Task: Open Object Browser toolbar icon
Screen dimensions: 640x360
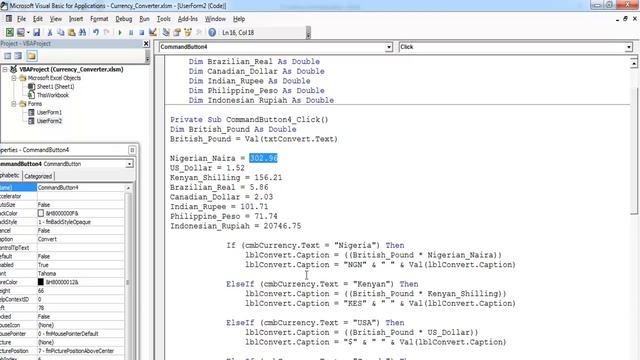Action: pos(188,32)
